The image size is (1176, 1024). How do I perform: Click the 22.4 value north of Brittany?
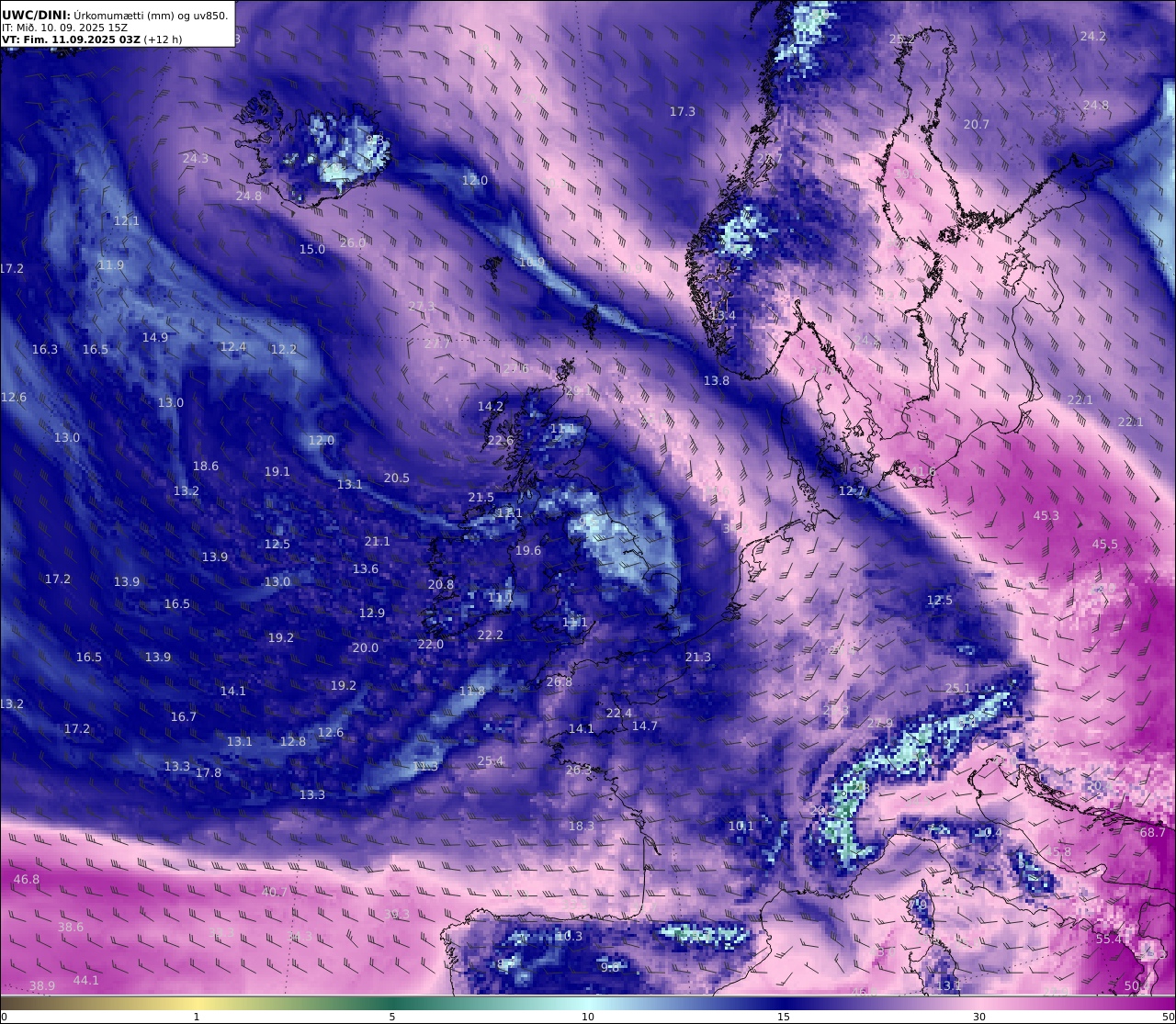[619, 714]
